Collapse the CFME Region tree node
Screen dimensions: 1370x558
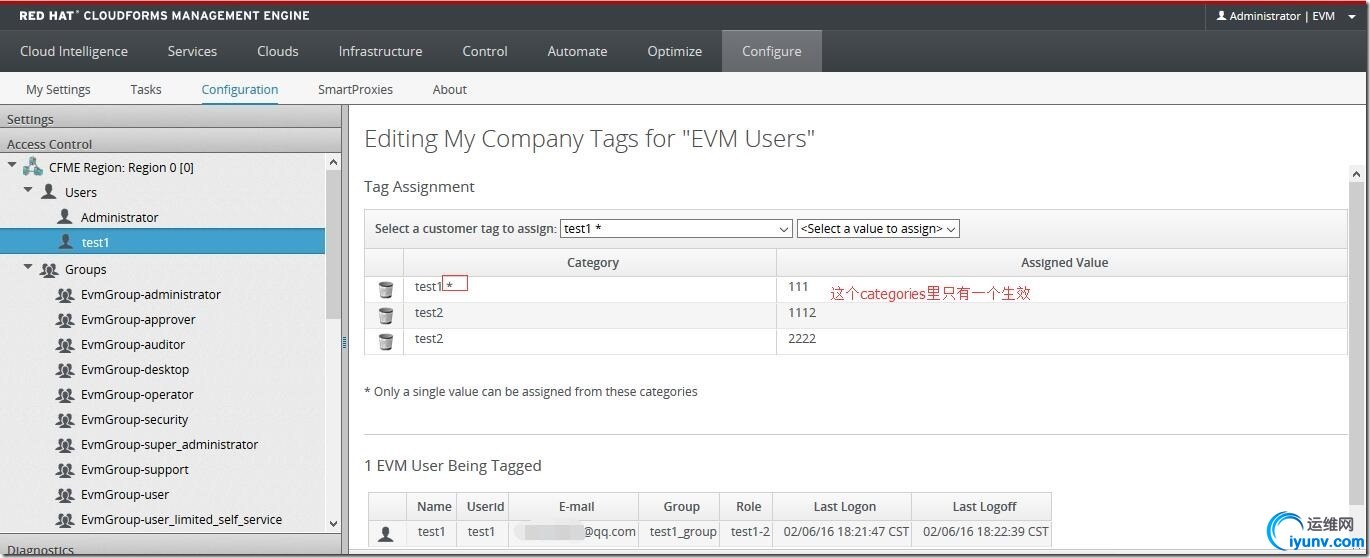12,166
